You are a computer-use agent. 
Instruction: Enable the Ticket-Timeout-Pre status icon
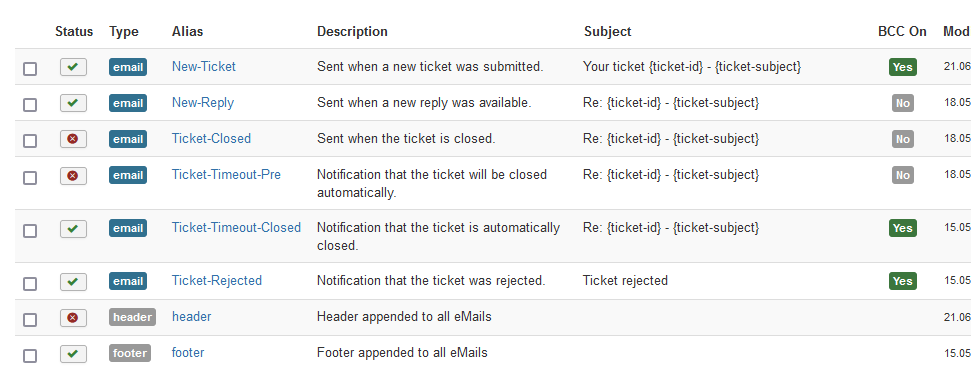coord(73,176)
